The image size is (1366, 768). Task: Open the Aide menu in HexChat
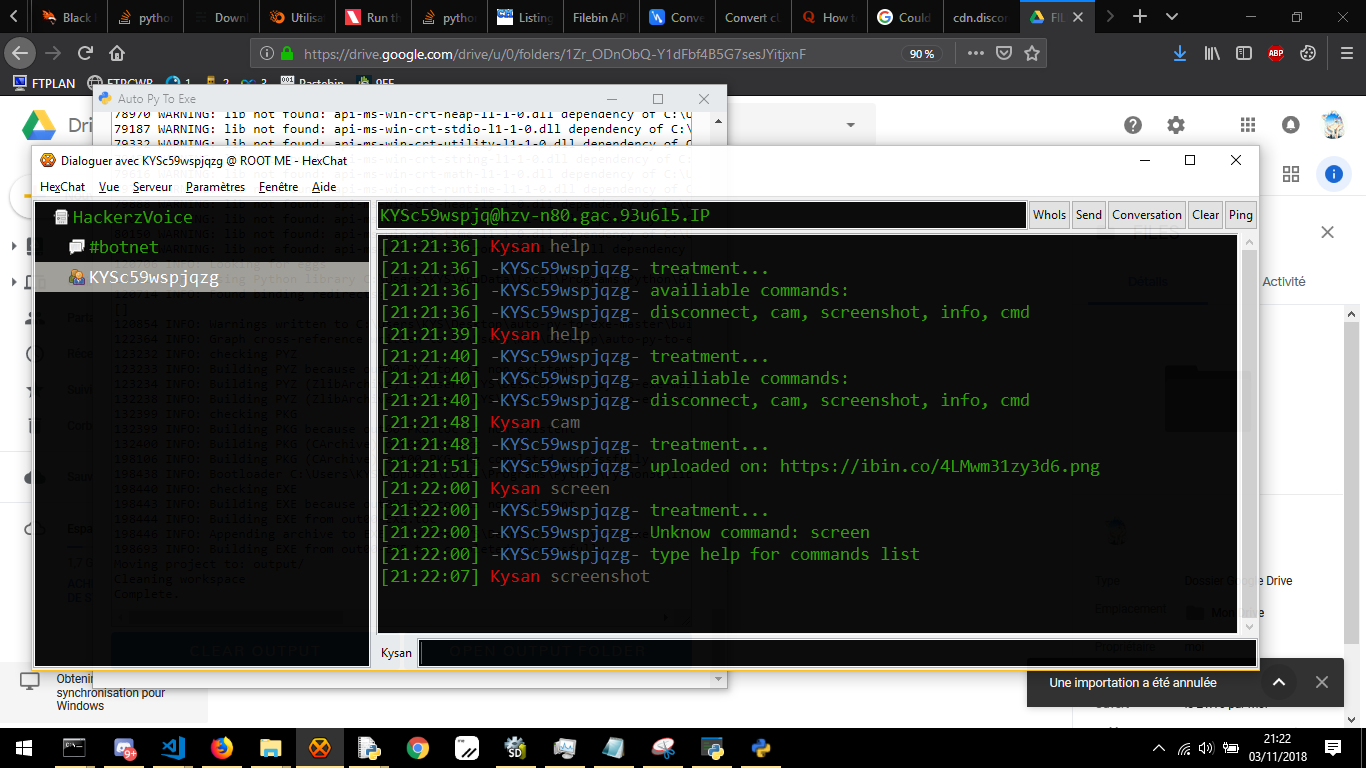324,187
